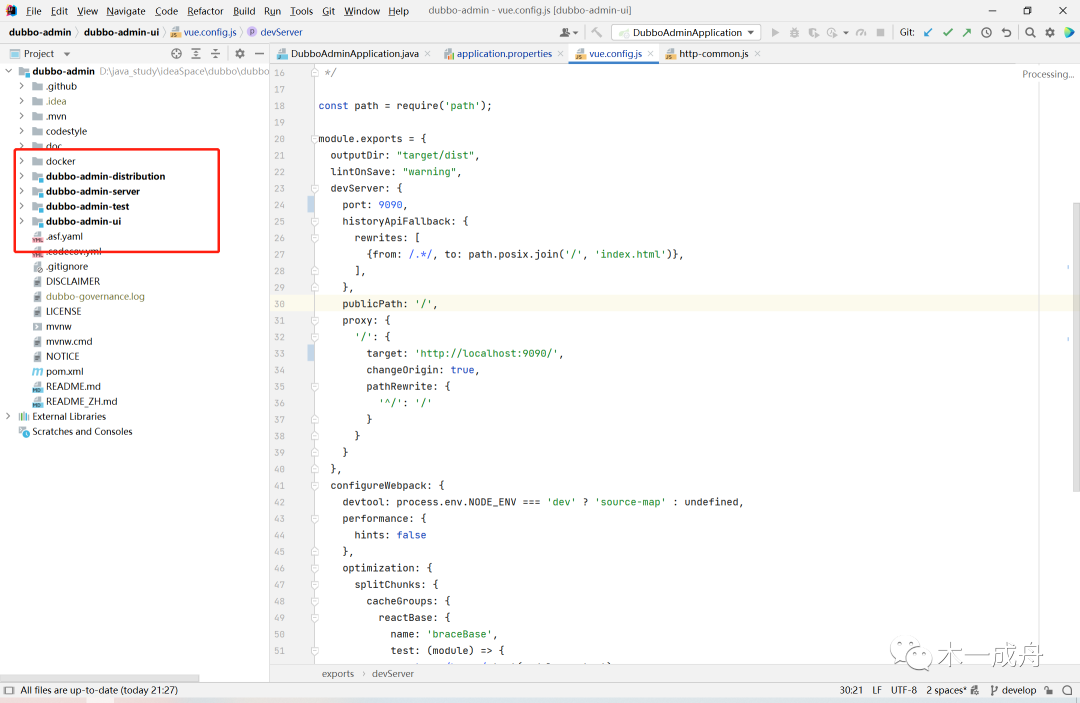Screen dimensions: 1080x703
Task: Run with coverage icon
Action: pyautogui.click(x=813, y=32)
